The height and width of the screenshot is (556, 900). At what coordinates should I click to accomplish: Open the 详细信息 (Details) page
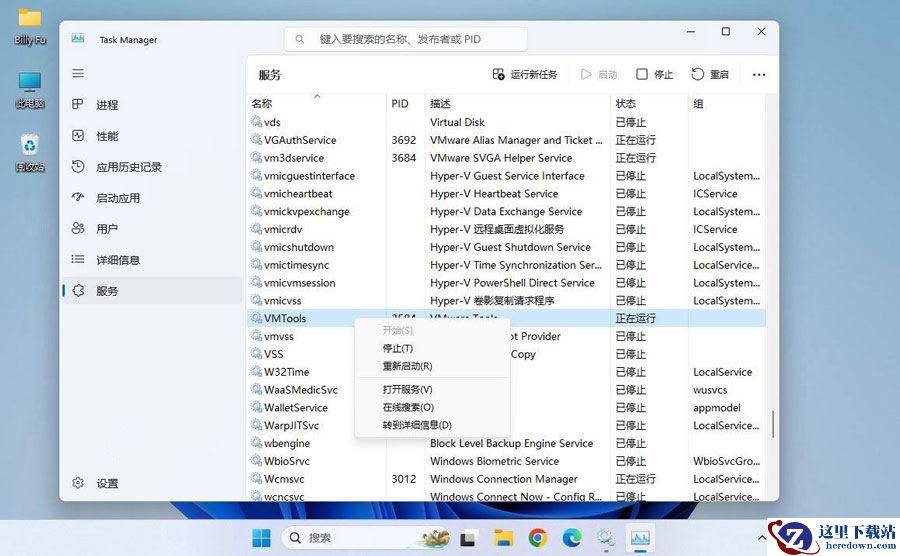click(152, 260)
